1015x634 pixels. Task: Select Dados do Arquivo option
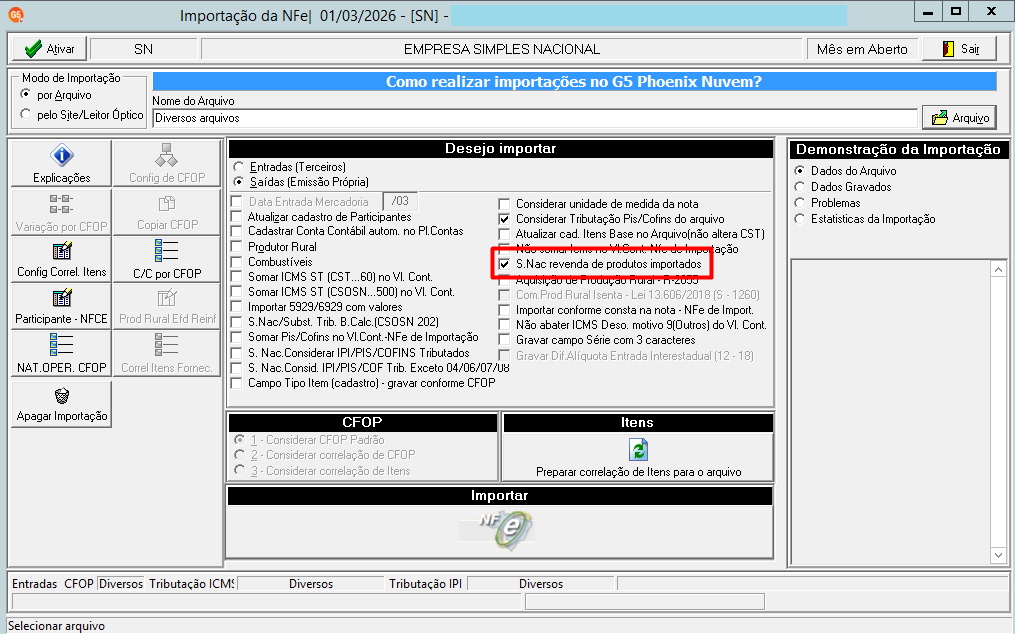click(x=800, y=171)
